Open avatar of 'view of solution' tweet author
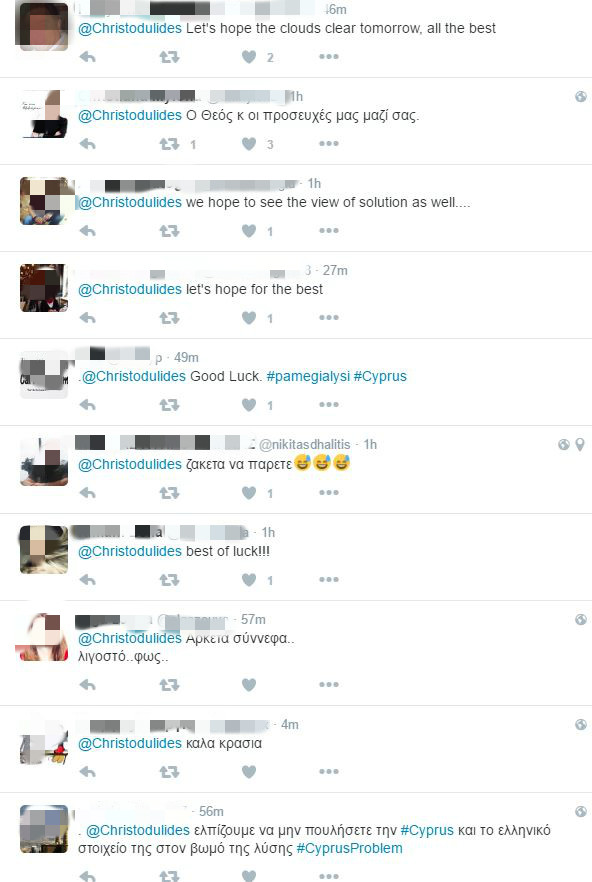592x882 pixels. coord(44,201)
